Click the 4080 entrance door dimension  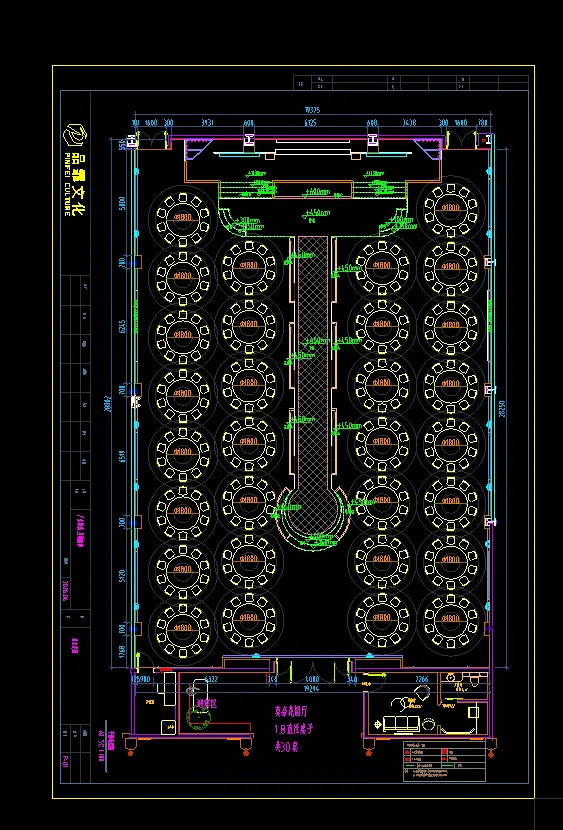(x=313, y=679)
